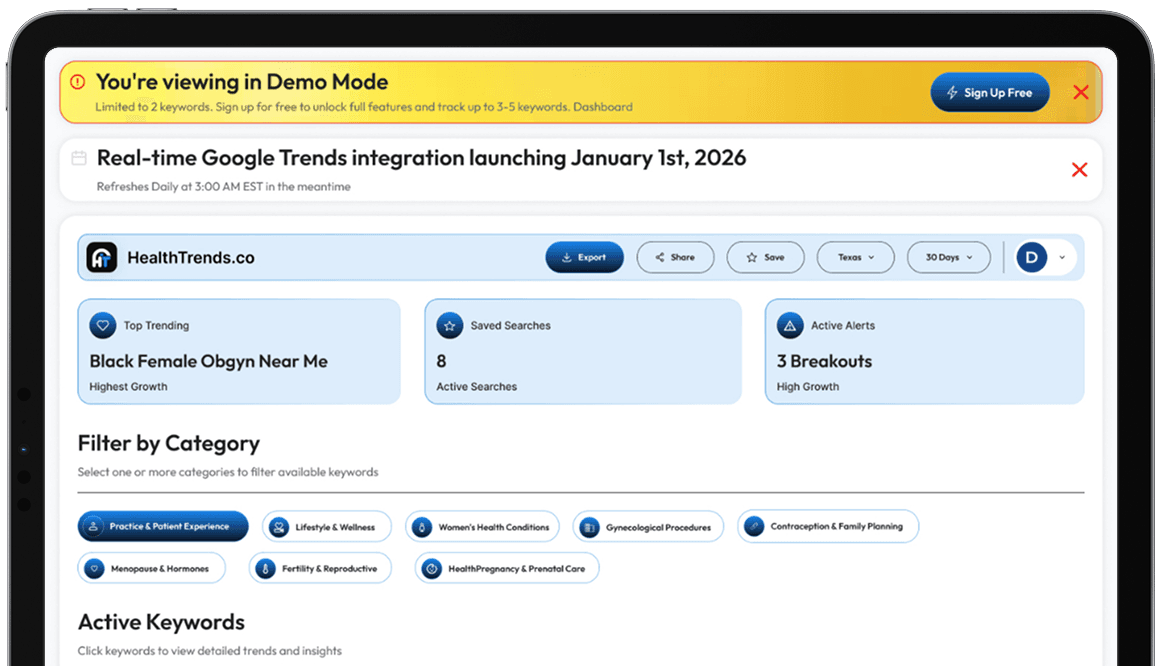Click the alert triangle icon on Active Alerts
This screenshot has height=666, width=1163.
point(789,325)
